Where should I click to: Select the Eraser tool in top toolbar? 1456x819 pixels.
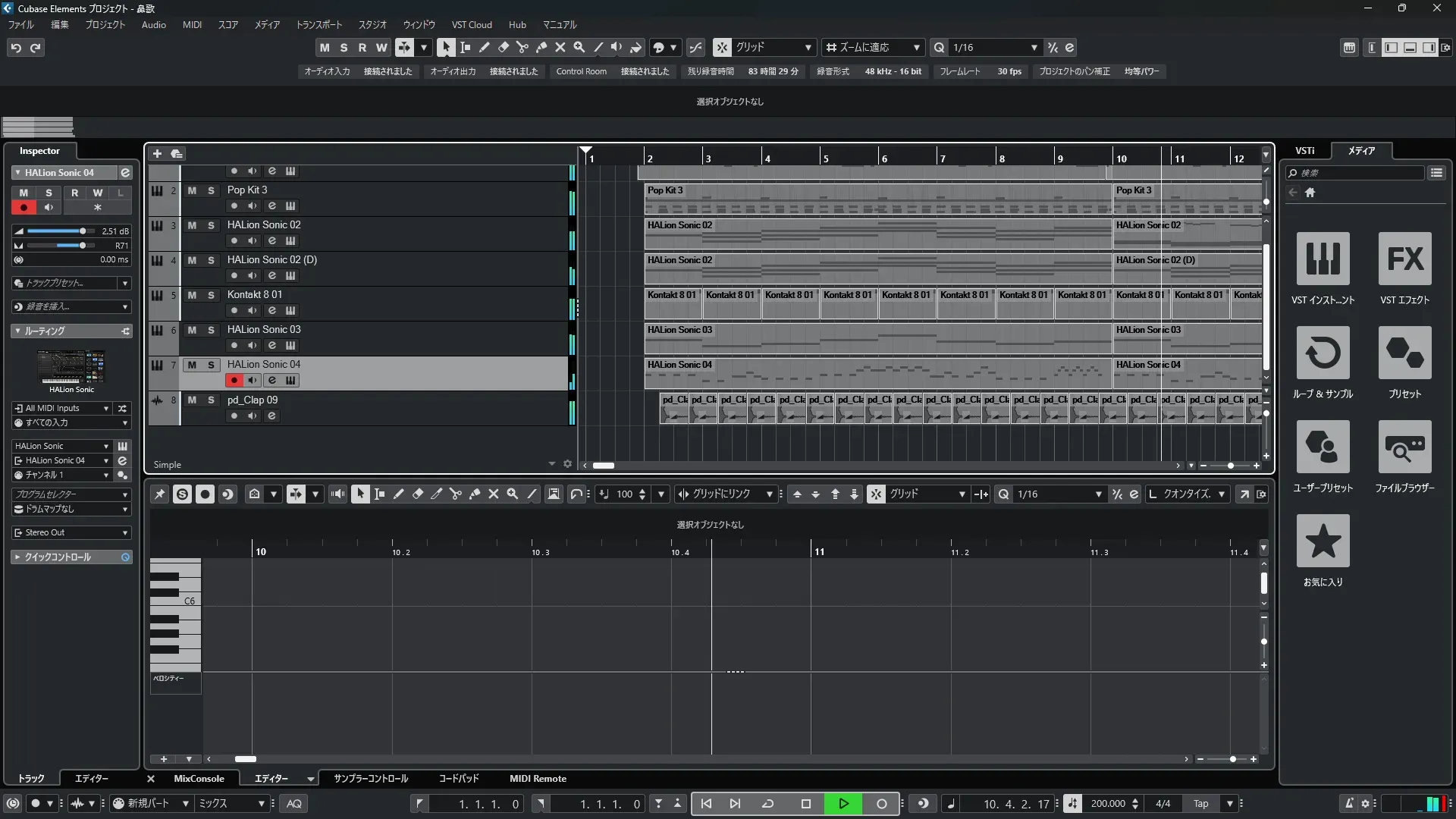click(503, 47)
